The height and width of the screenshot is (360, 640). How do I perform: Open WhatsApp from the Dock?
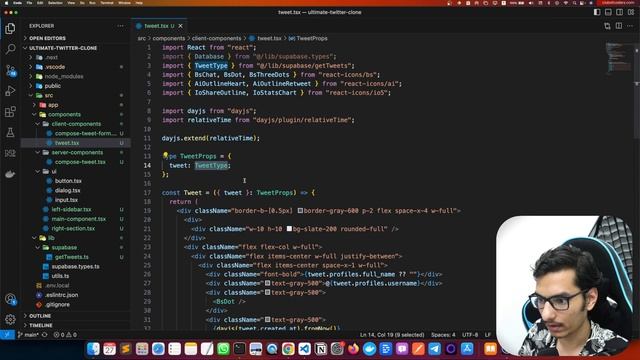click(x=223, y=349)
